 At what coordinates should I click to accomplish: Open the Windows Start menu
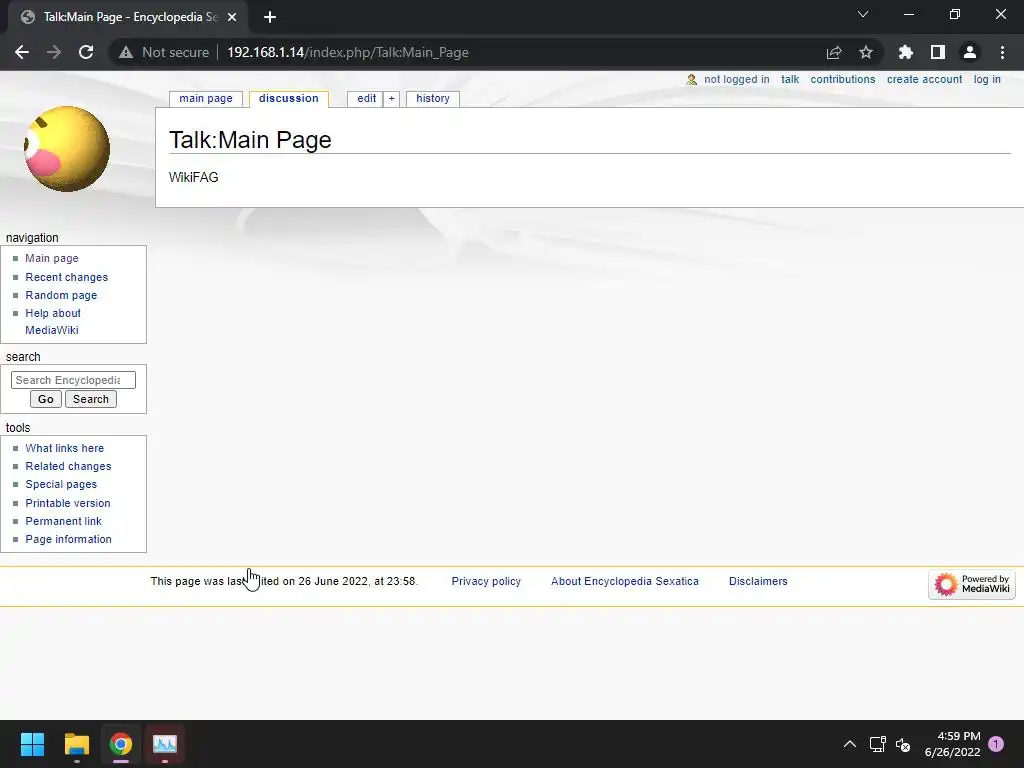(x=32, y=744)
